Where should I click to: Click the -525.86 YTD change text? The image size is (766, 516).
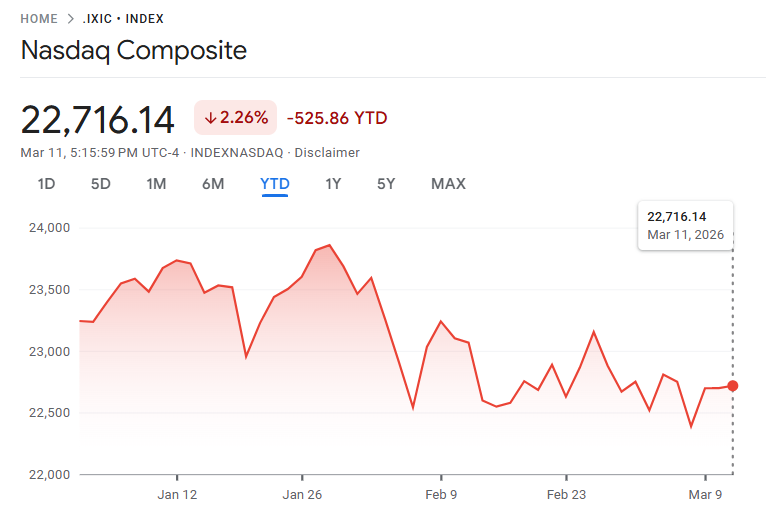337,118
